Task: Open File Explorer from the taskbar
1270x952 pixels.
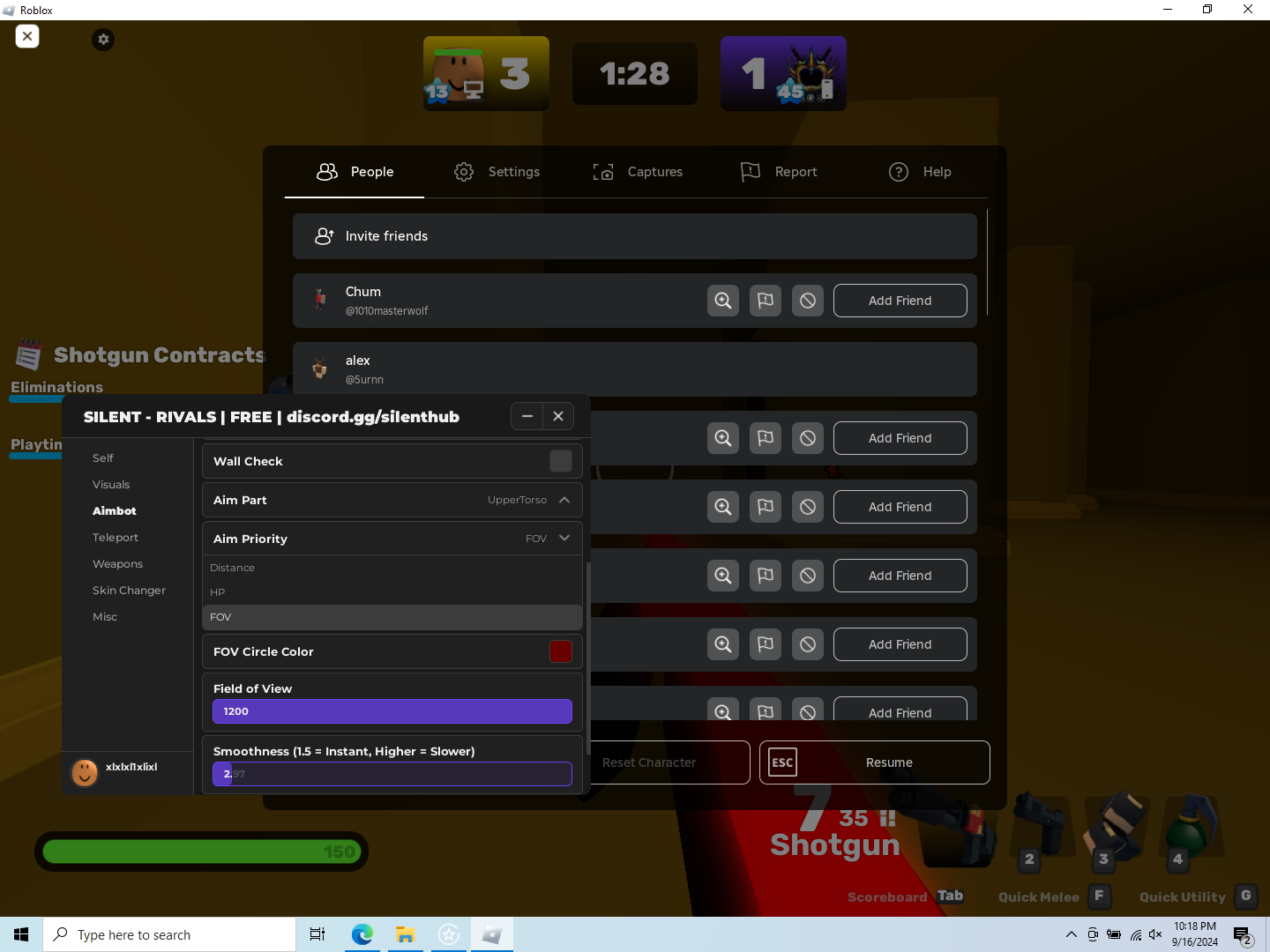Action: pos(405,934)
